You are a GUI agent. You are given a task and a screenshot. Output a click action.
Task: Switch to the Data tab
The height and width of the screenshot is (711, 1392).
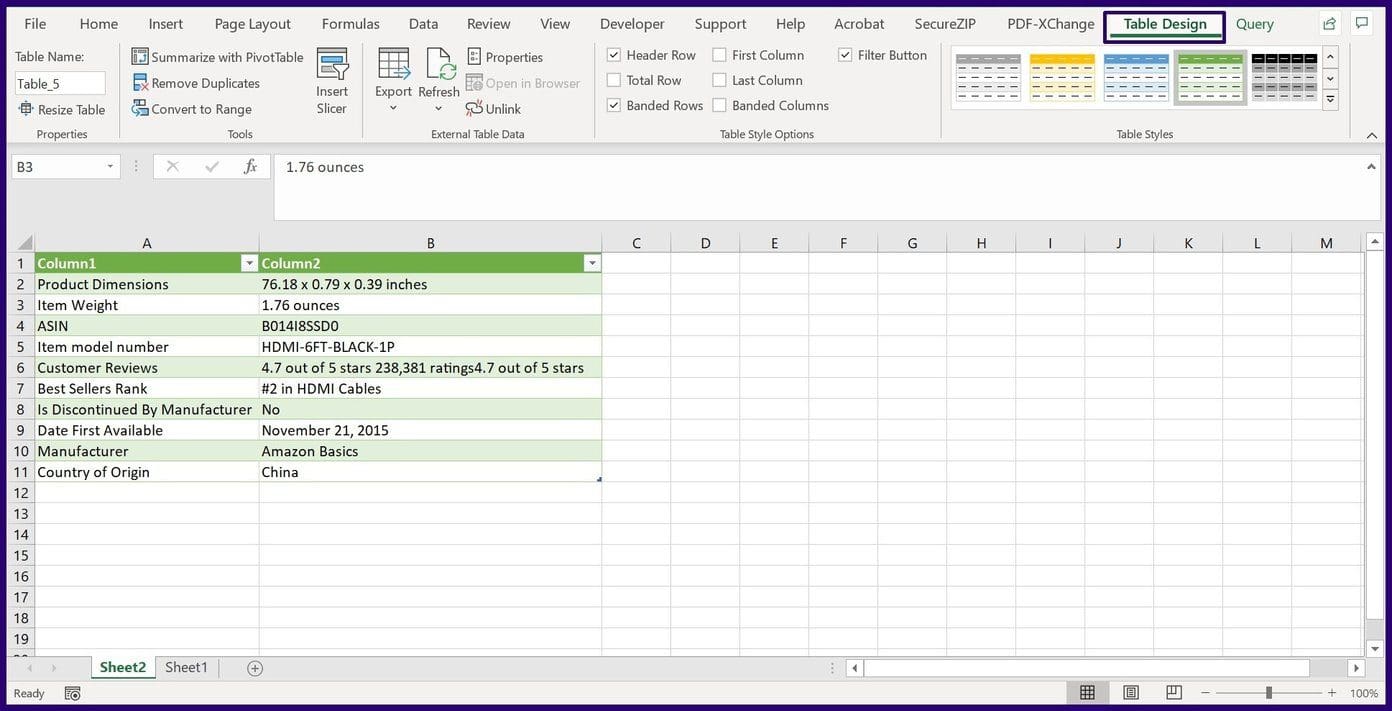pos(423,24)
